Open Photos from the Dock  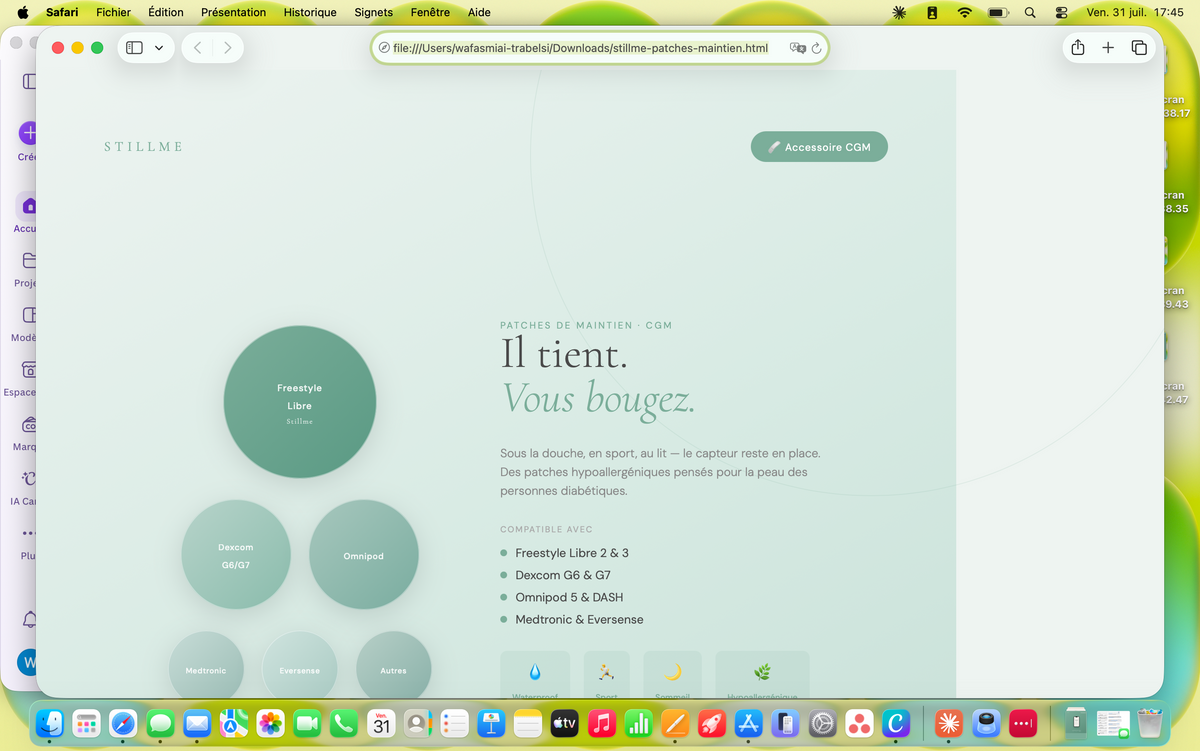[x=270, y=723]
